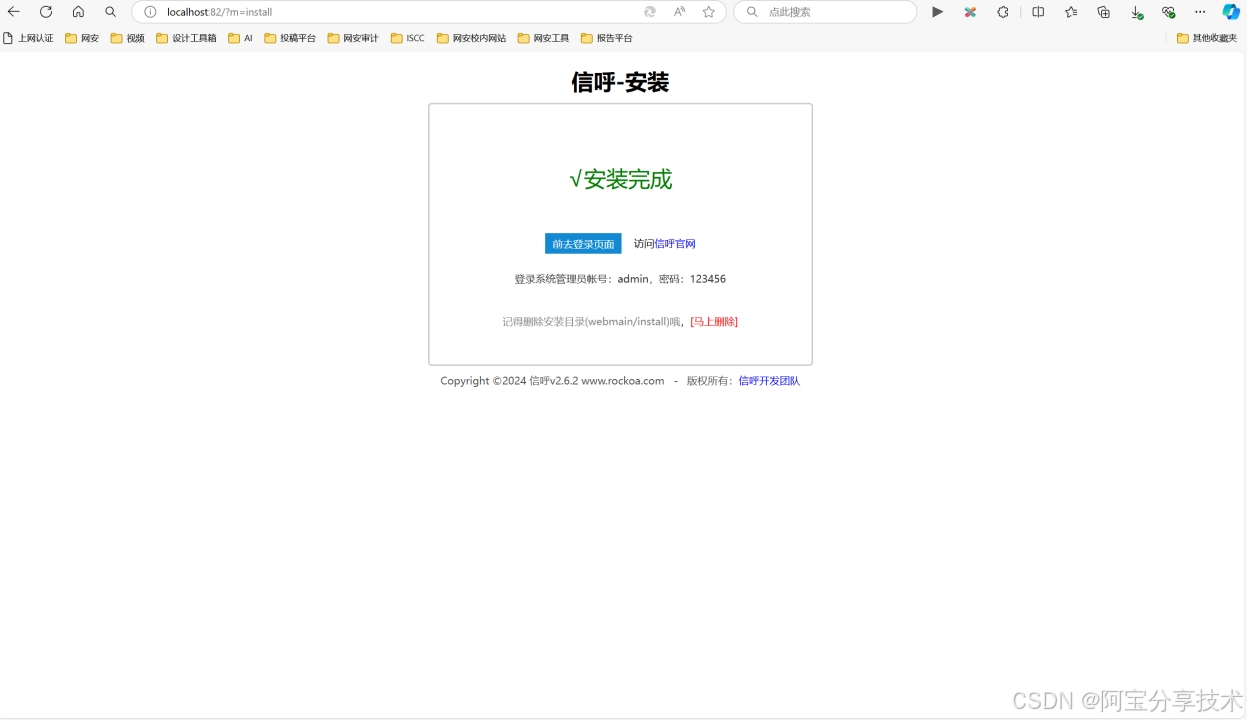1247x720 pixels.
Task: Open the 投稿平台 bookmarks folder
Action: click(x=290, y=38)
